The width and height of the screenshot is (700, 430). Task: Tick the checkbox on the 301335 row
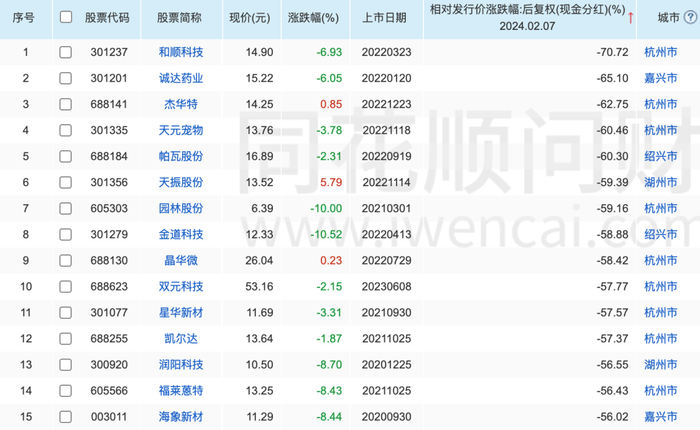66,130
